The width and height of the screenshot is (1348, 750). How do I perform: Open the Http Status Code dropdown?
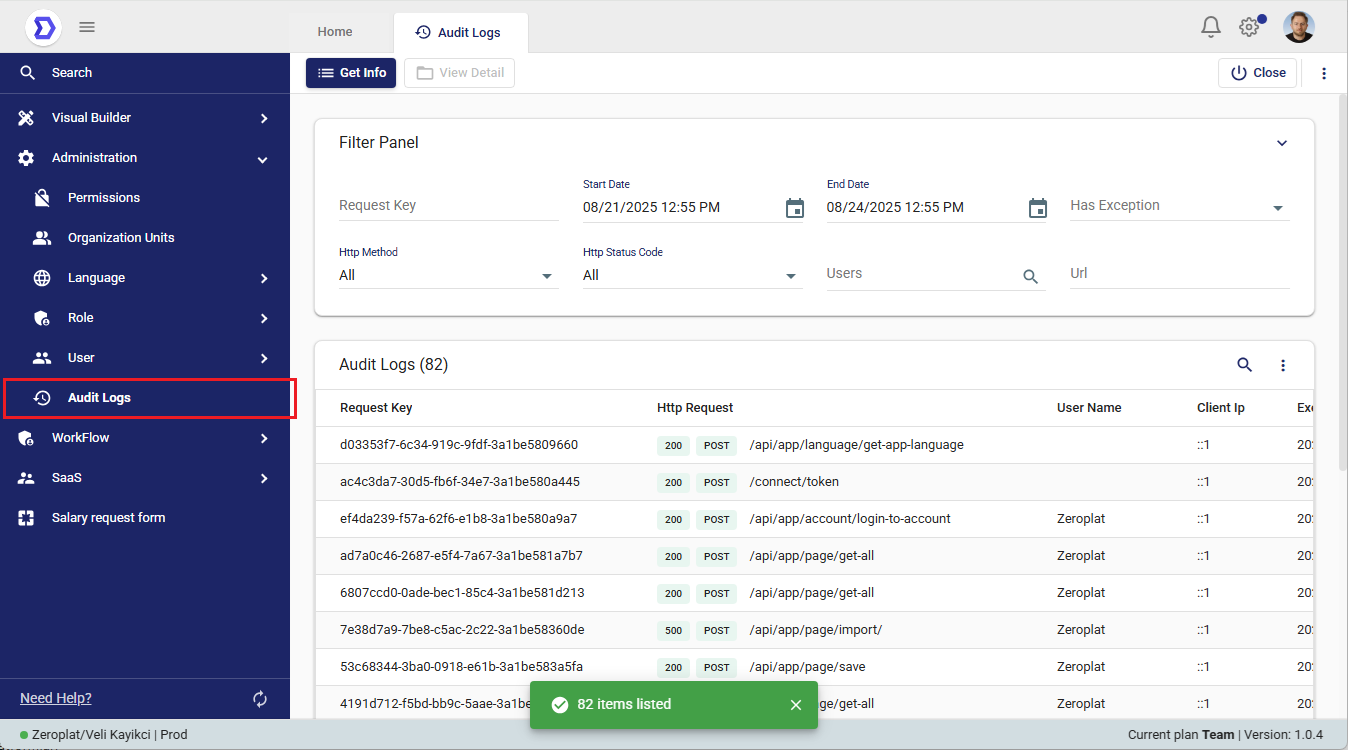point(691,275)
